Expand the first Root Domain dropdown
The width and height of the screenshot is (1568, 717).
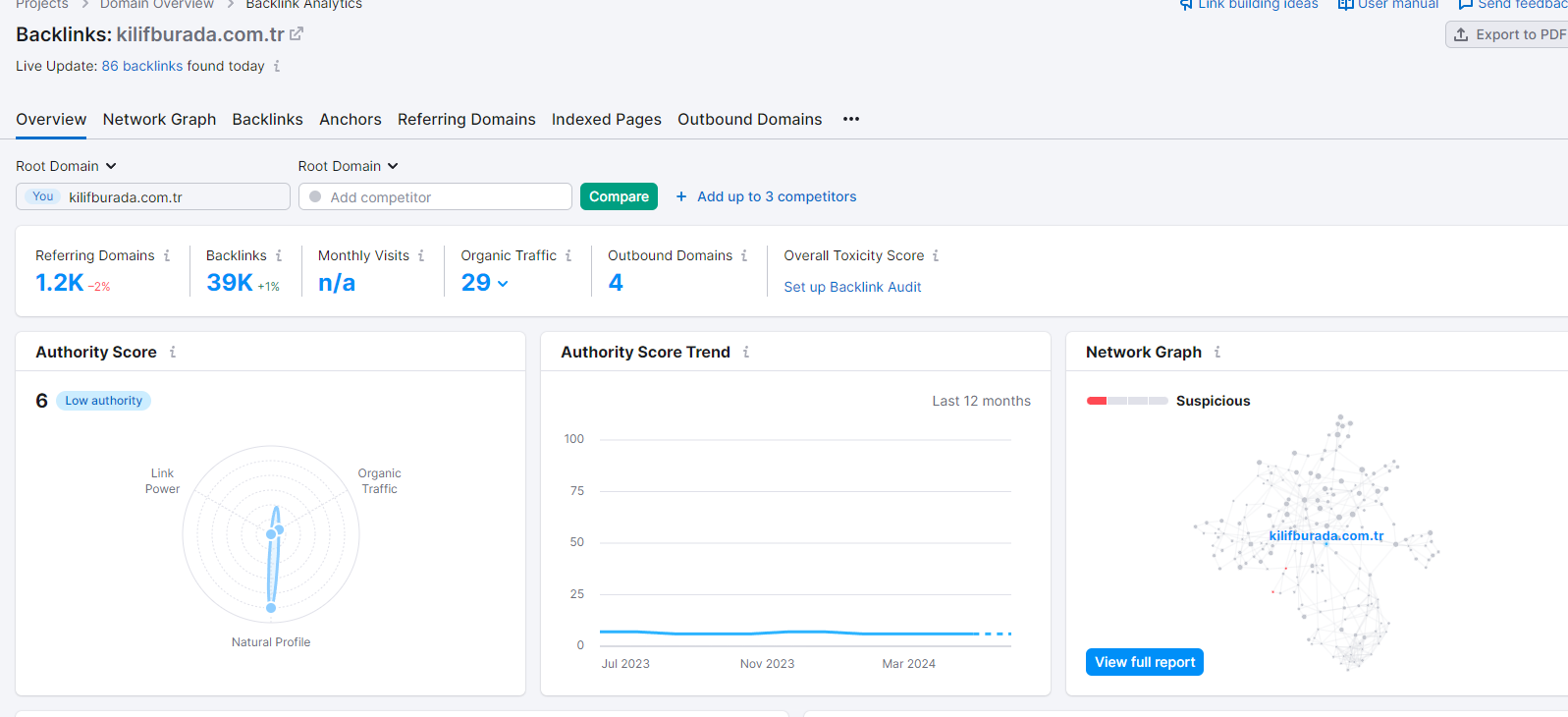pyautogui.click(x=66, y=166)
